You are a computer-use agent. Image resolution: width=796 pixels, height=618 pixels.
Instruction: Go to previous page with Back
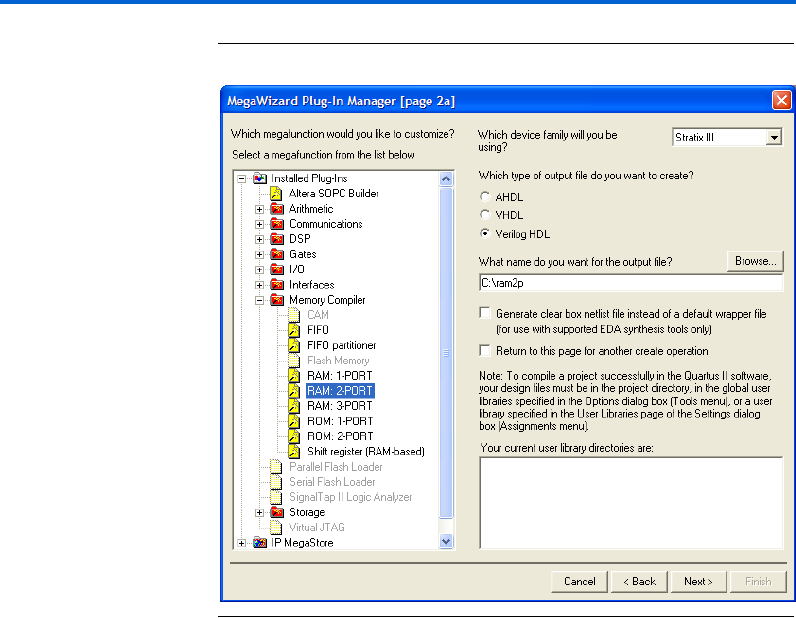(639, 581)
